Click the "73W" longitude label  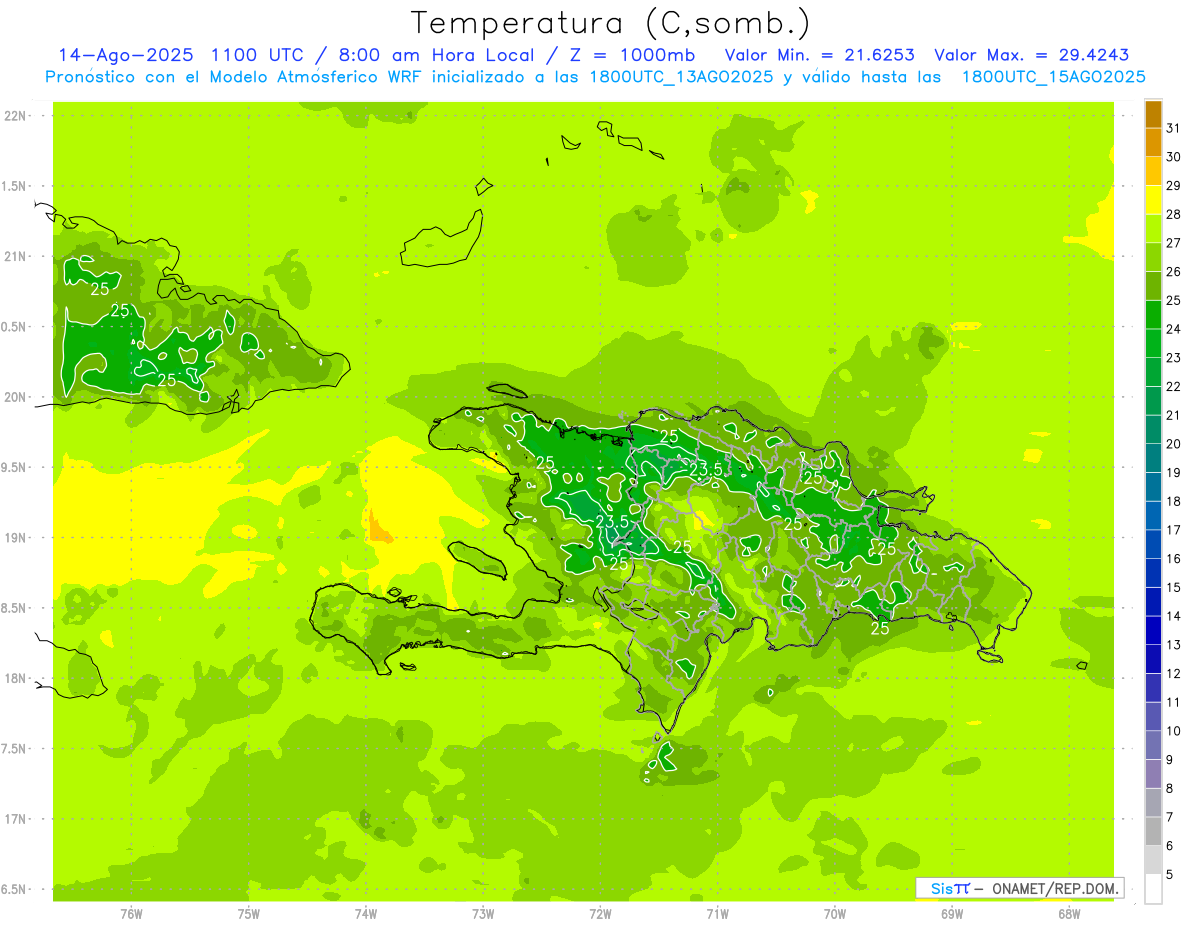click(483, 913)
